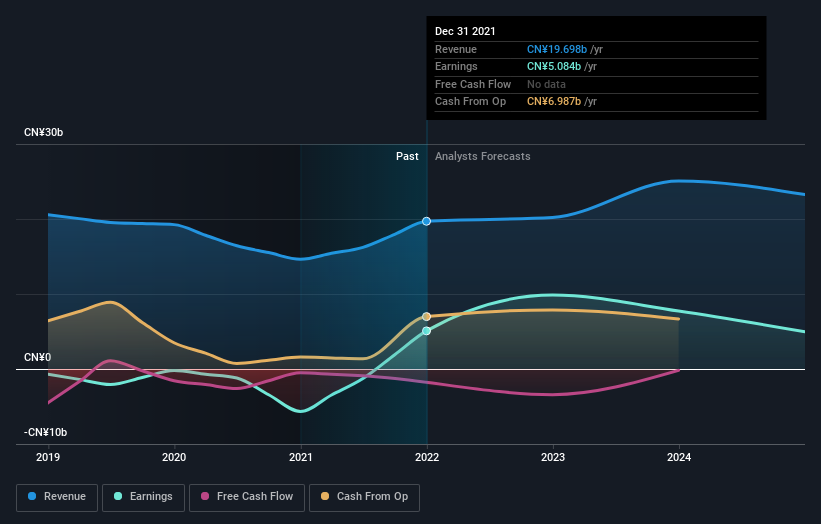The image size is (821, 524).
Task: Select the Revenue data point at 2022
Action: pyautogui.click(x=427, y=221)
